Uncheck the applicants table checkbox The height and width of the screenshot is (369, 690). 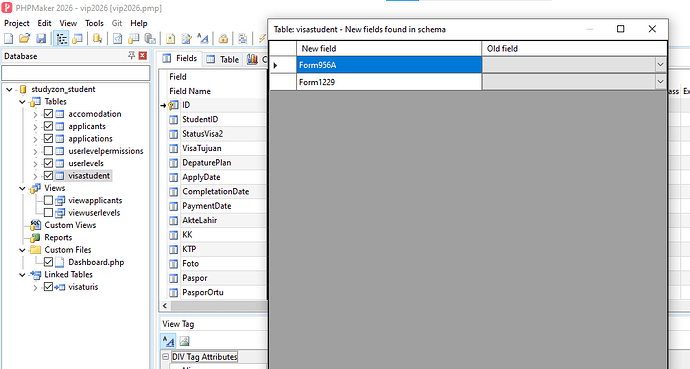(48, 126)
